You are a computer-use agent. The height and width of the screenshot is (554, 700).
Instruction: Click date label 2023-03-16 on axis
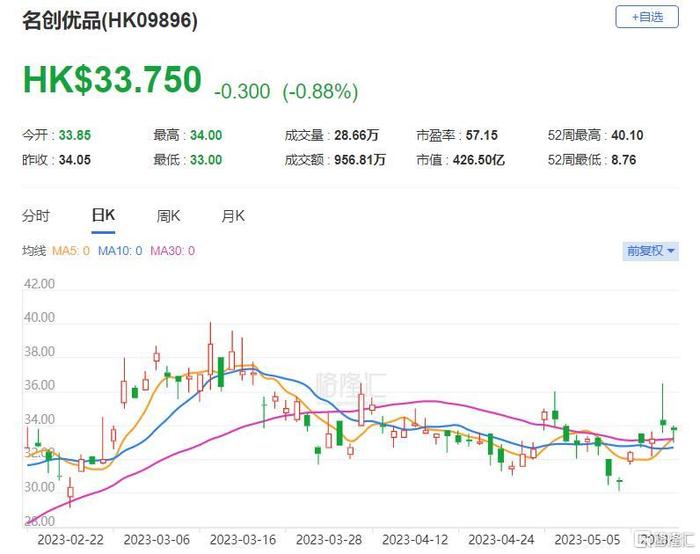coord(243,540)
